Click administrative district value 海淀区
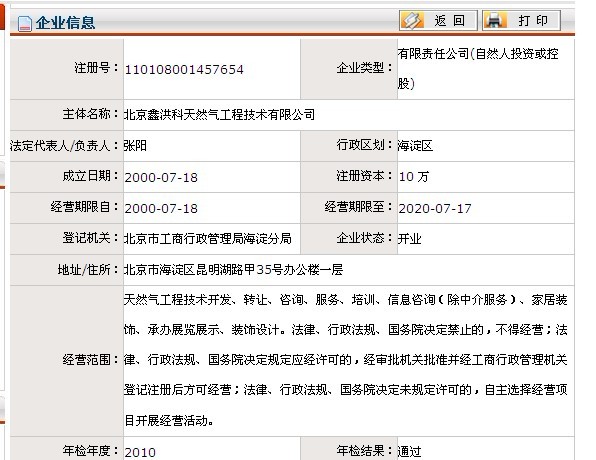The height and width of the screenshot is (460, 596). pos(415,146)
